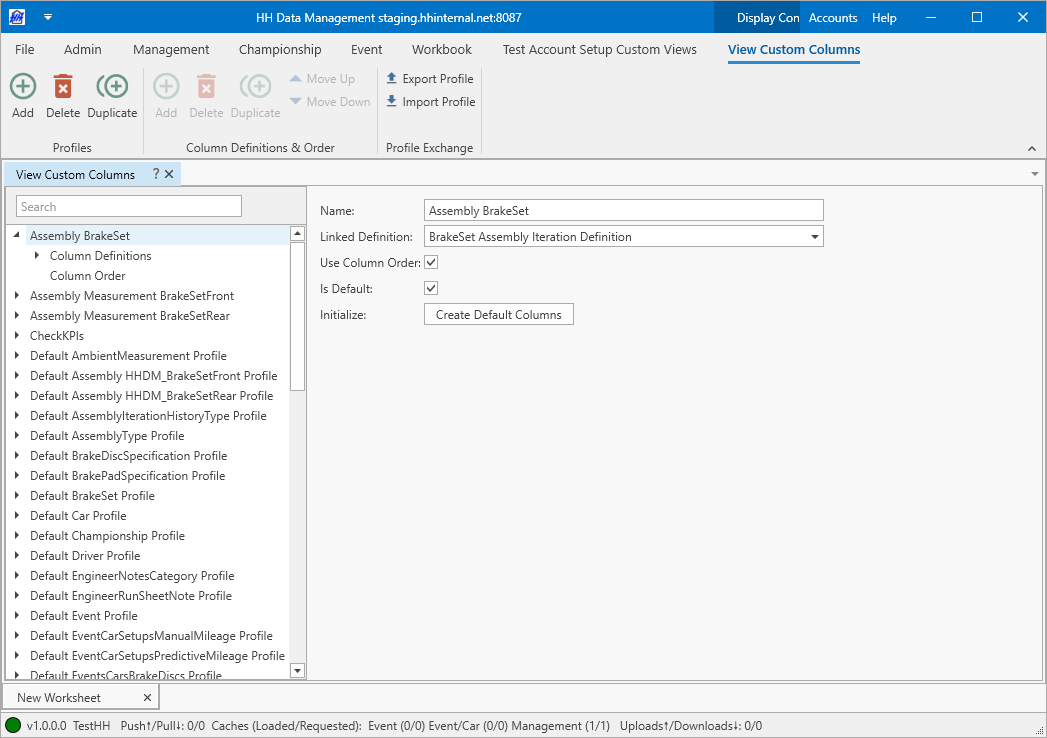Viewport: 1047px width, 738px height.
Task: Click the Search input field
Action: [x=129, y=207]
